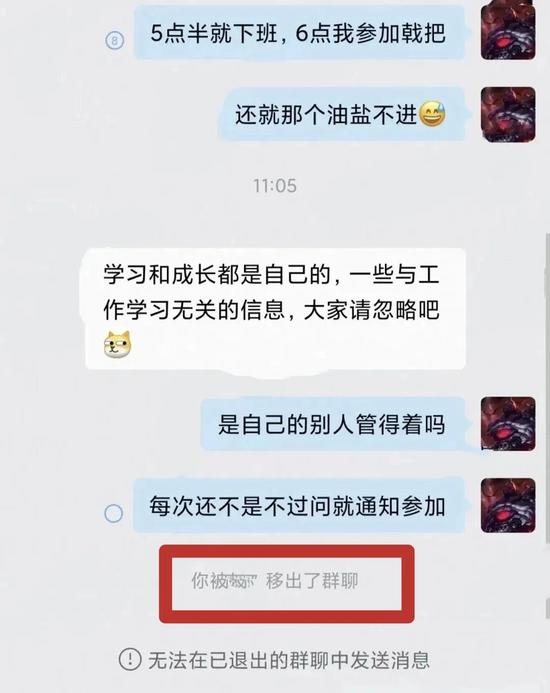550x693 pixels.
Task: Select the '是自己的别人管得着吗' message bubble
Action: [332, 424]
